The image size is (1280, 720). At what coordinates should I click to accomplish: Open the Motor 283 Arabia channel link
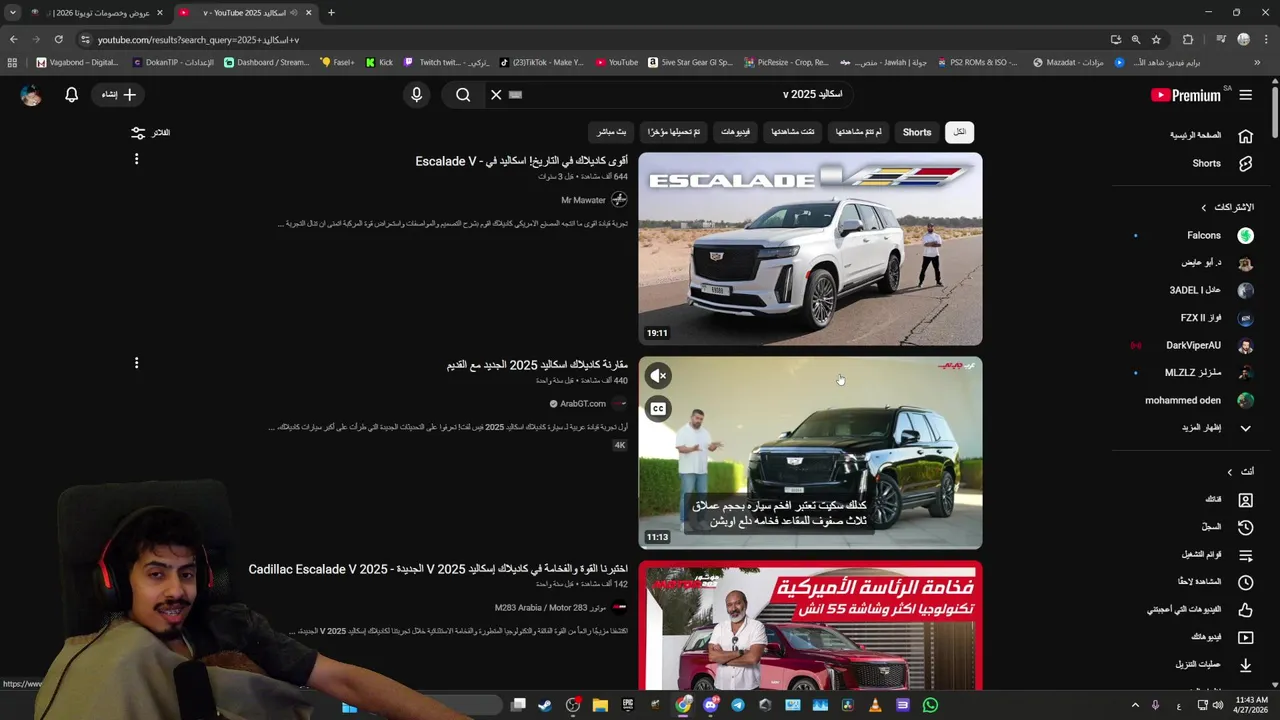coord(550,608)
